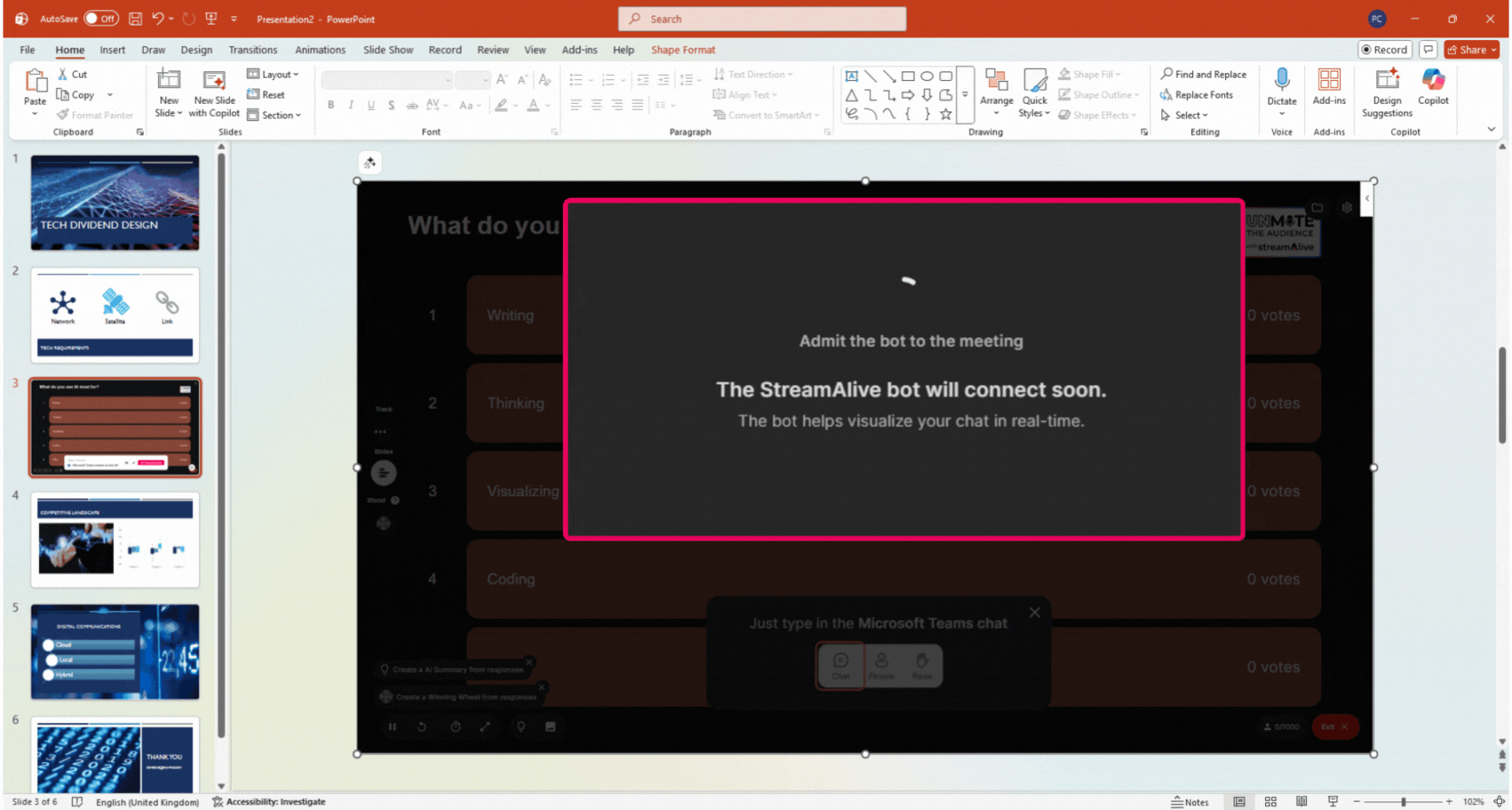Toggle Underline formatting
Viewport: 1512px width, 810px height.
pyautogui.click(x=371, y=105)
